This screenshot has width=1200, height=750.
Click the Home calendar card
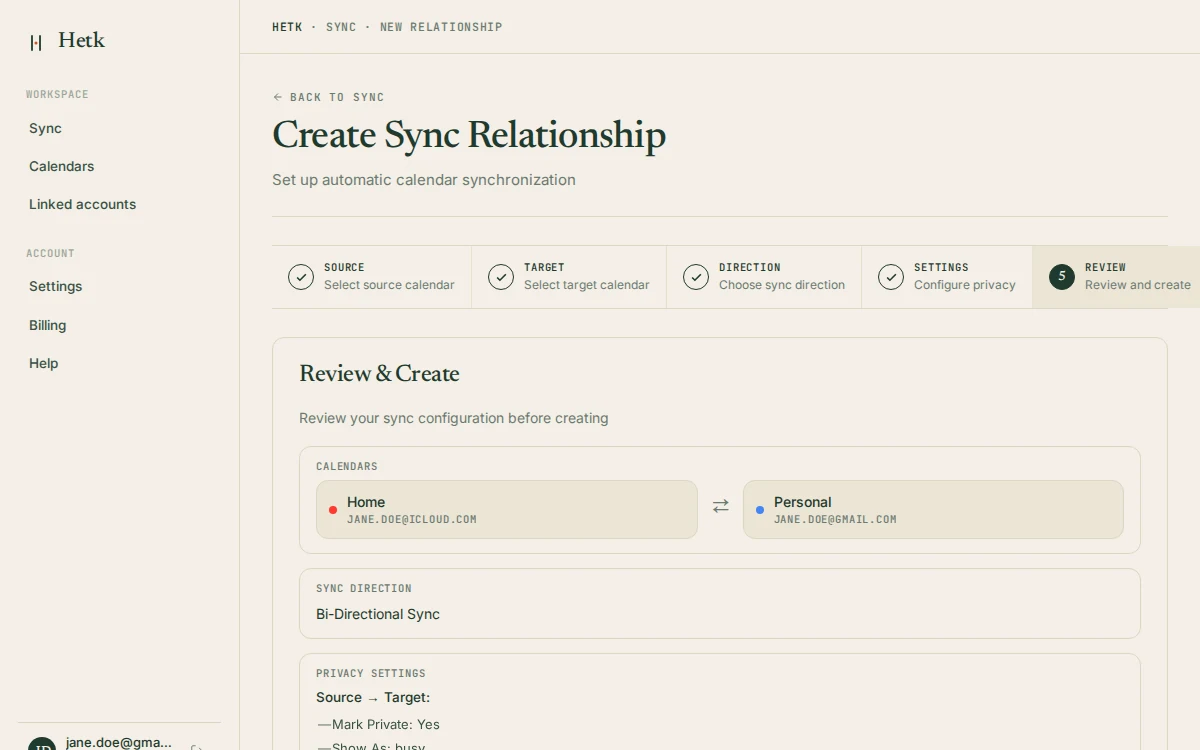(507, 509)
